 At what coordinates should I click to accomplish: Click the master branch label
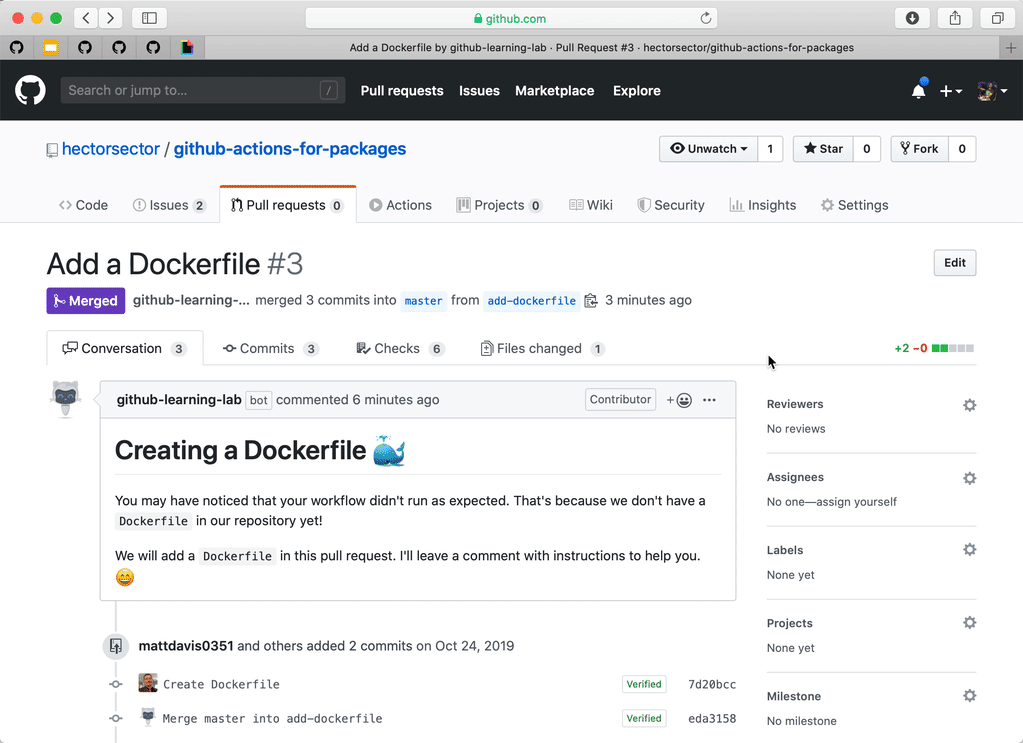coord(423,301)
